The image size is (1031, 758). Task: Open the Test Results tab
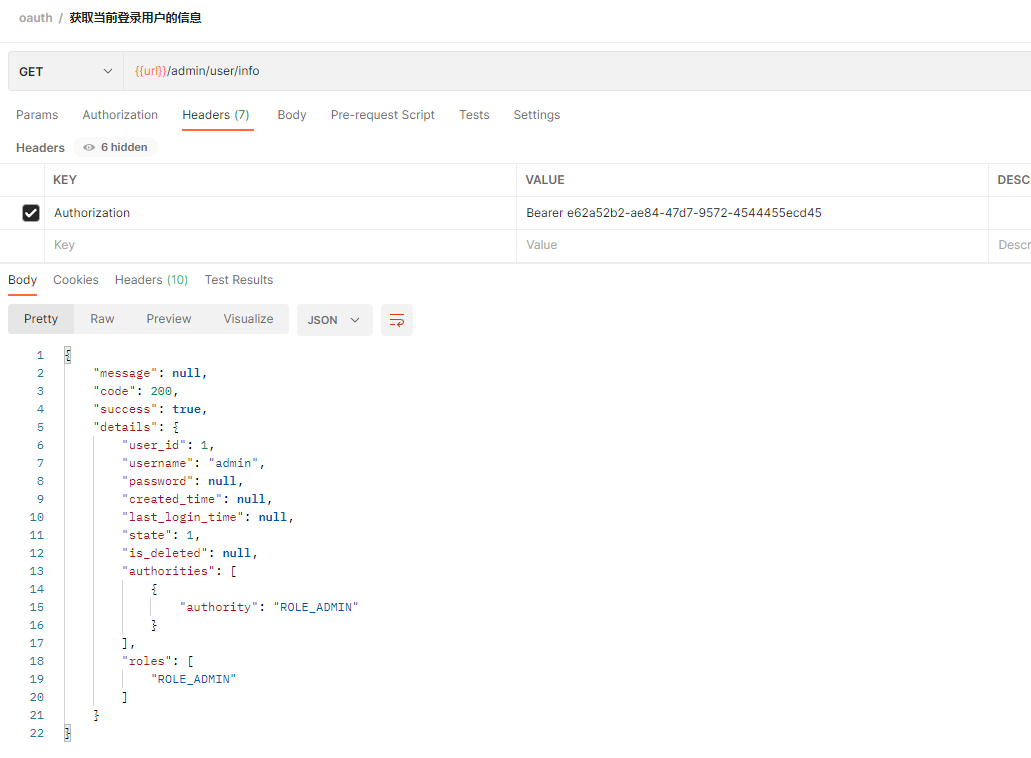click(239, 280)
